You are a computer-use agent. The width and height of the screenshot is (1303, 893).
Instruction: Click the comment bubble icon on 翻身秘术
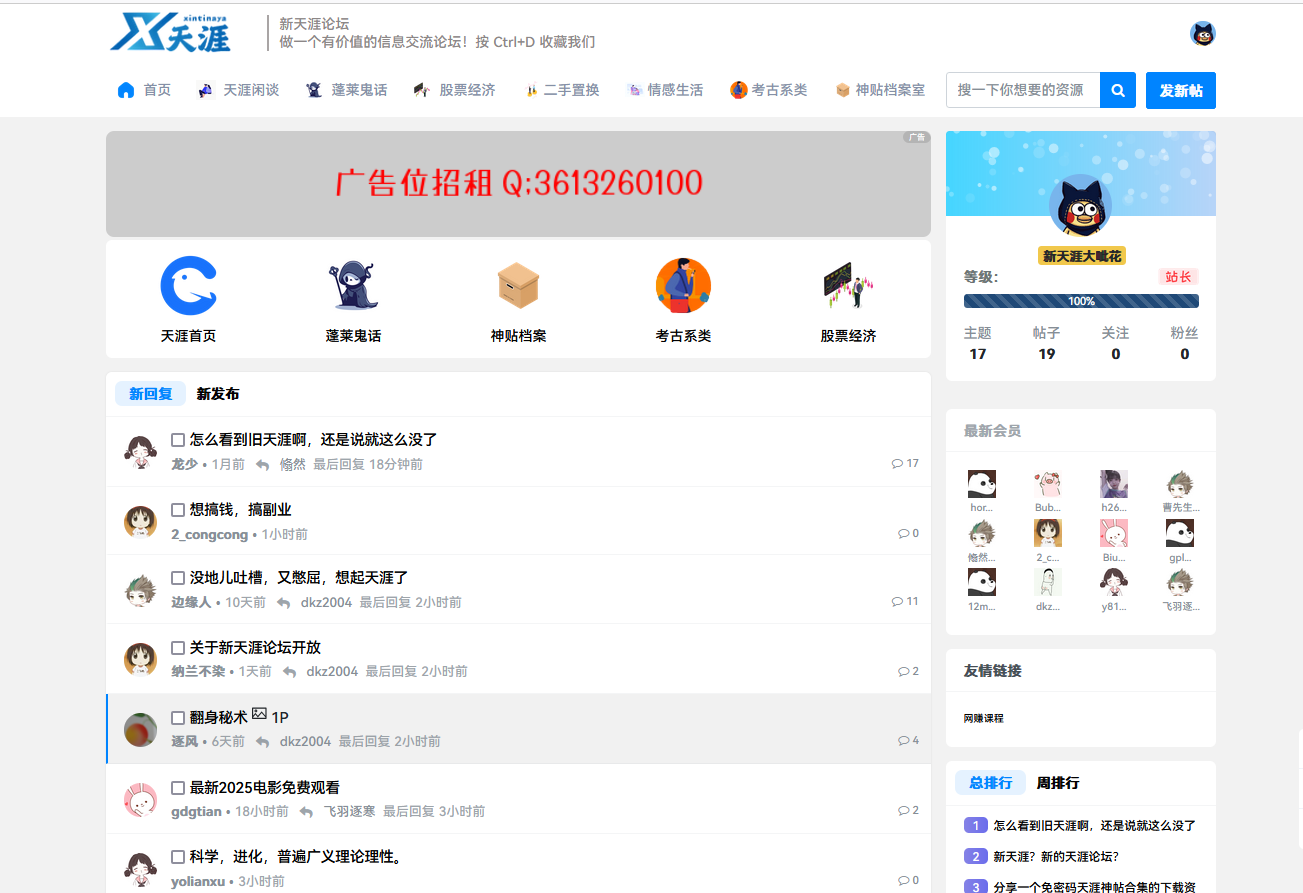click(x=901, y=740)
